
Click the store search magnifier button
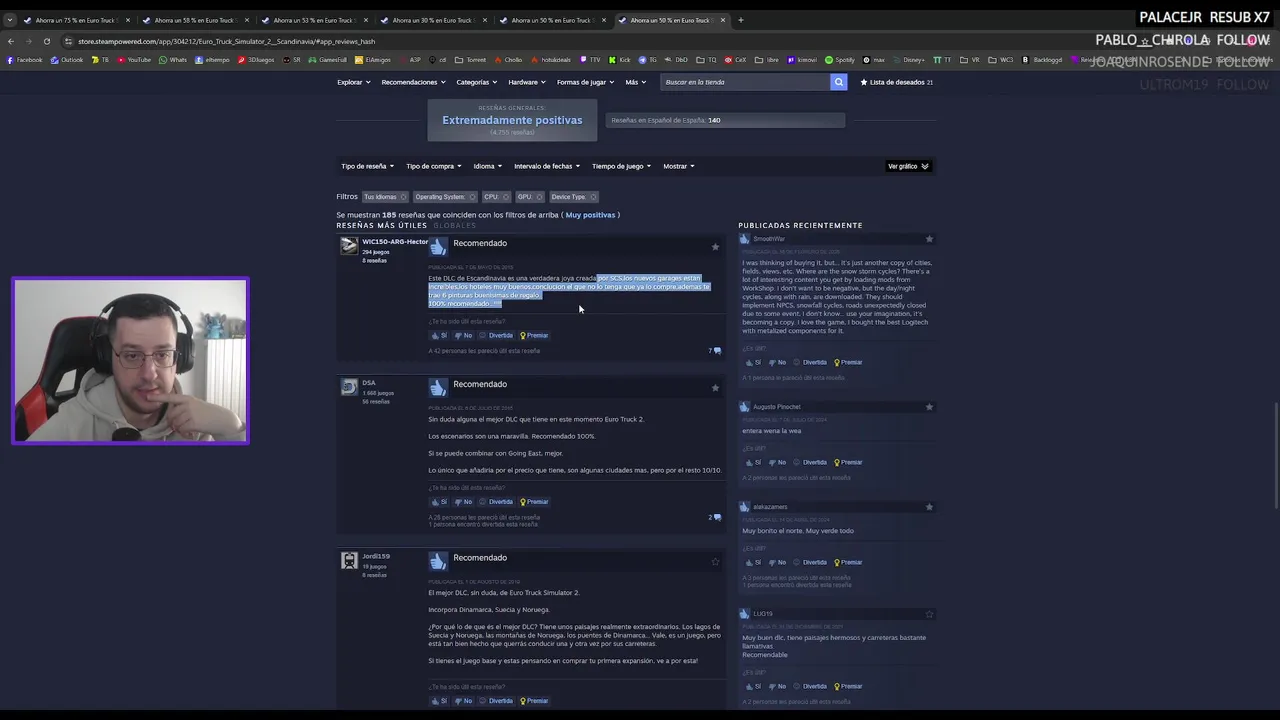tap(839, 82)
